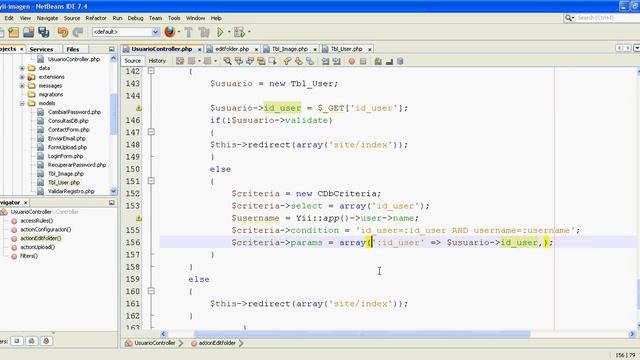Click the Last Edit editor toolbar icon
The height and width of the screenshot is (360, 640).
click(x=180, y=61)
